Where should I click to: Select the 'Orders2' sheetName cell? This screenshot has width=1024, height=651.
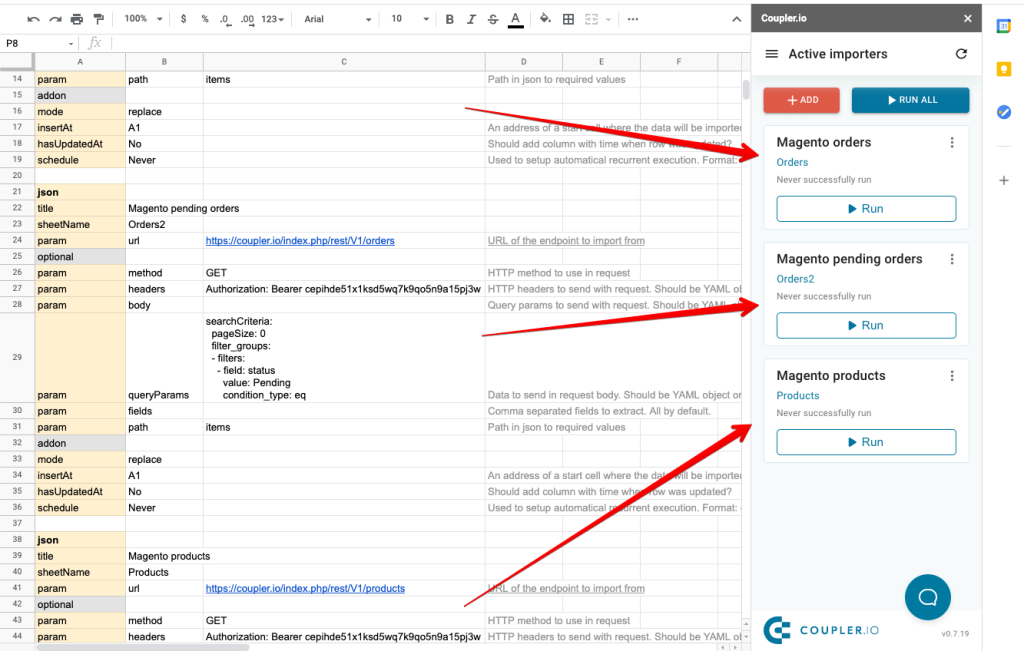click(x=165, y=225)
